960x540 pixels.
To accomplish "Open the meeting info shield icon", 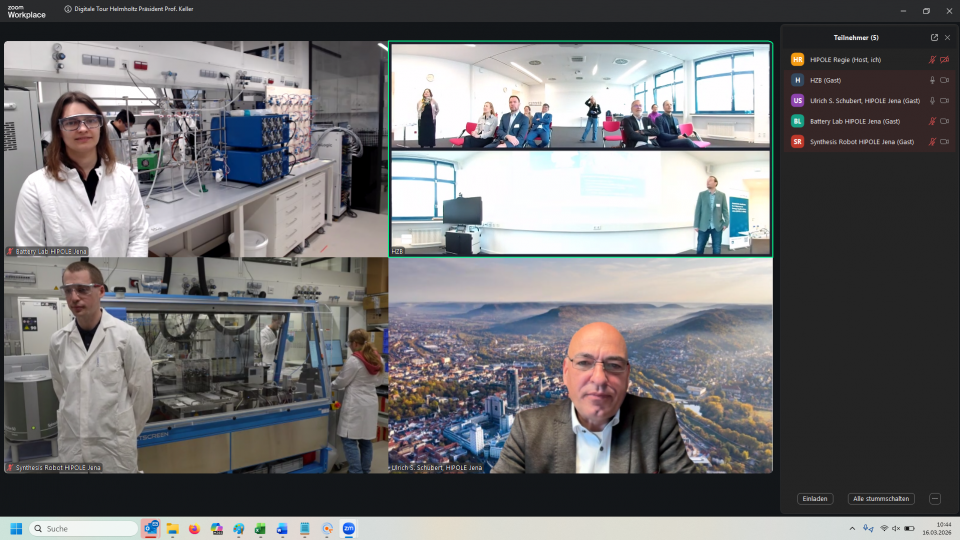I will click(67, 10).
